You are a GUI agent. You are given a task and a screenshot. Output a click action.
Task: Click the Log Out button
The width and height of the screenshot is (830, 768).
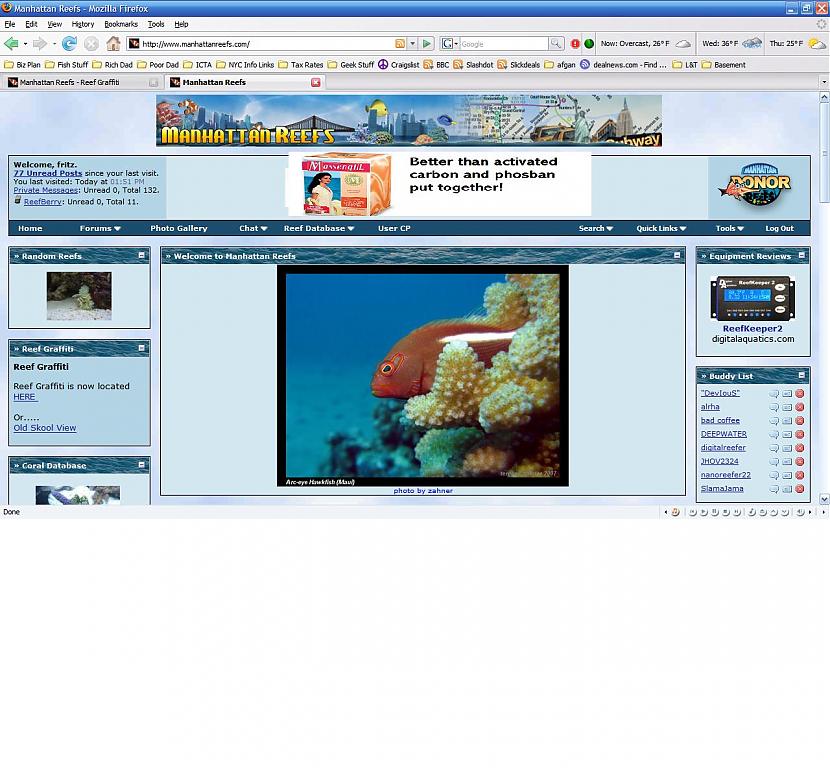pos(779,228)
